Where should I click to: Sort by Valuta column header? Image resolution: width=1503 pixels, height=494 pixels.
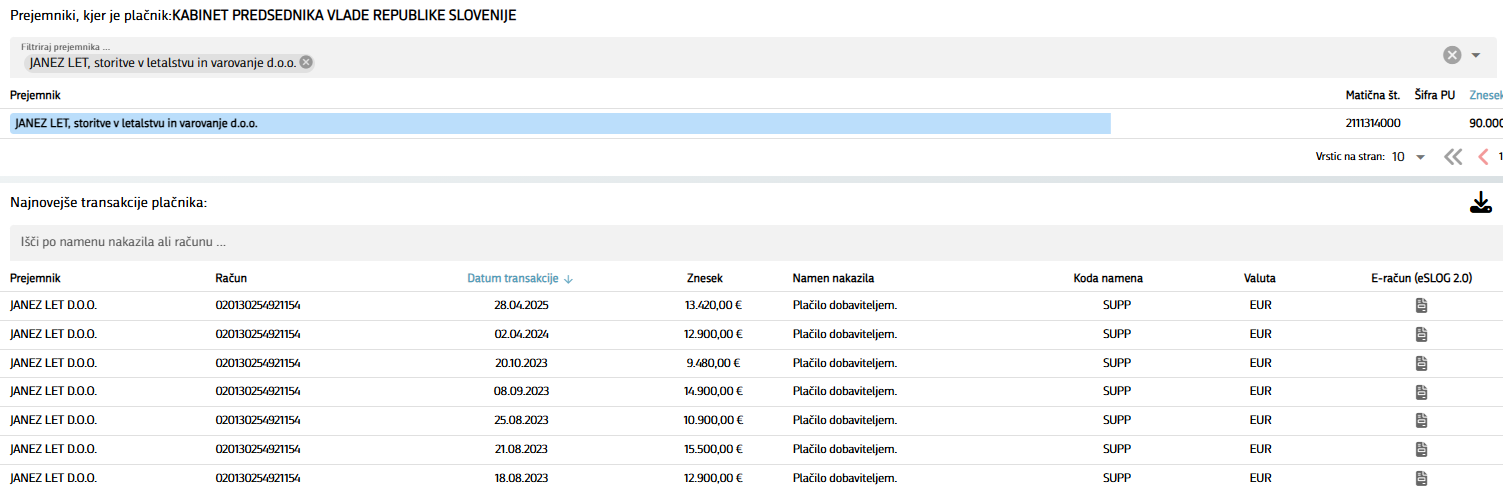tap(1260, 278)
